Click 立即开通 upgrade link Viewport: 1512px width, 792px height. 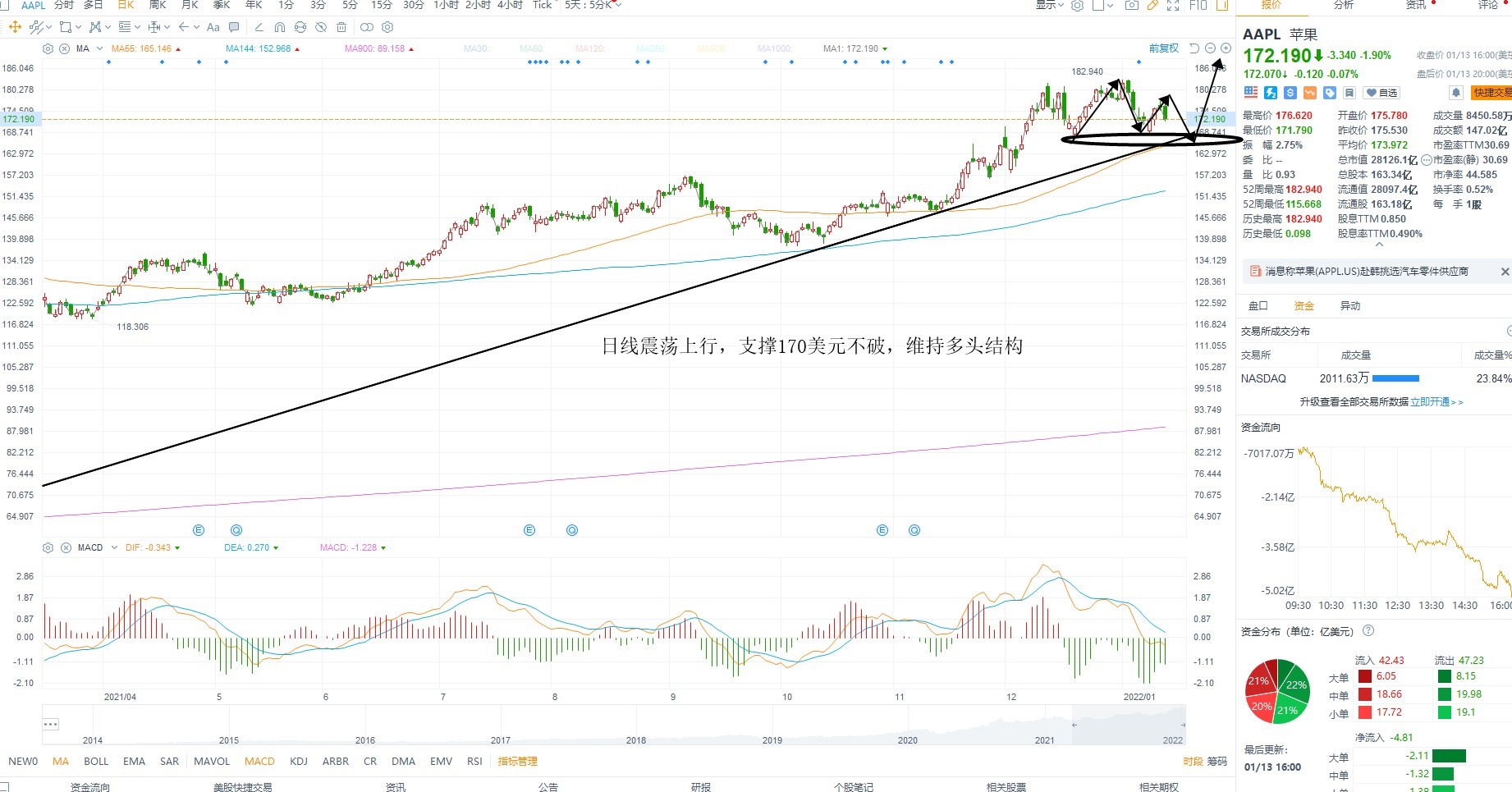click(1436, 402)
